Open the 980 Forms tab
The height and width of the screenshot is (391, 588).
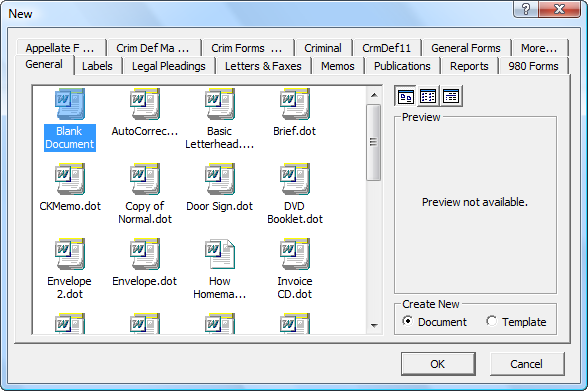coord(533,66)
